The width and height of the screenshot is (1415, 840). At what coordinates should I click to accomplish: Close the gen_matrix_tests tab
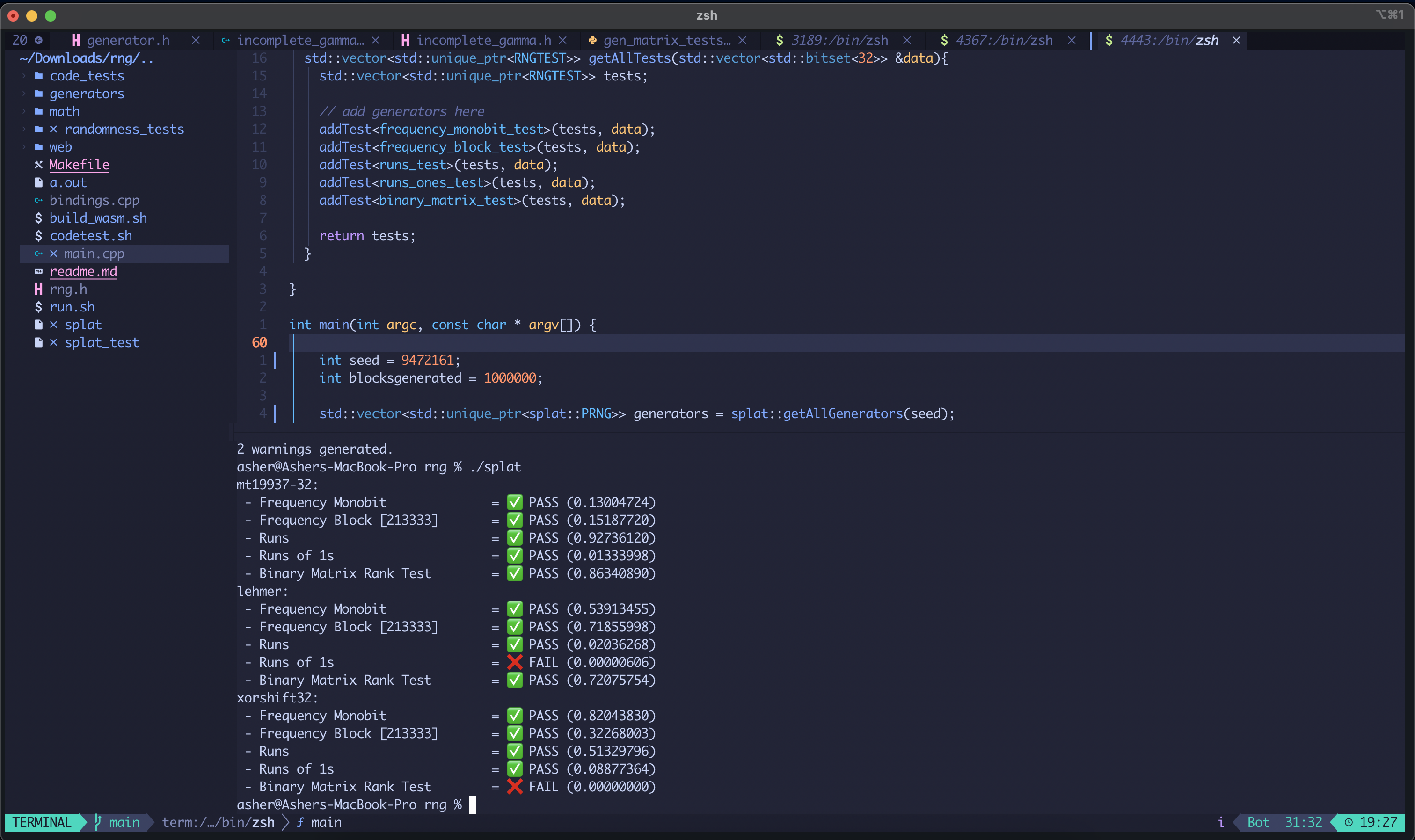742,40
